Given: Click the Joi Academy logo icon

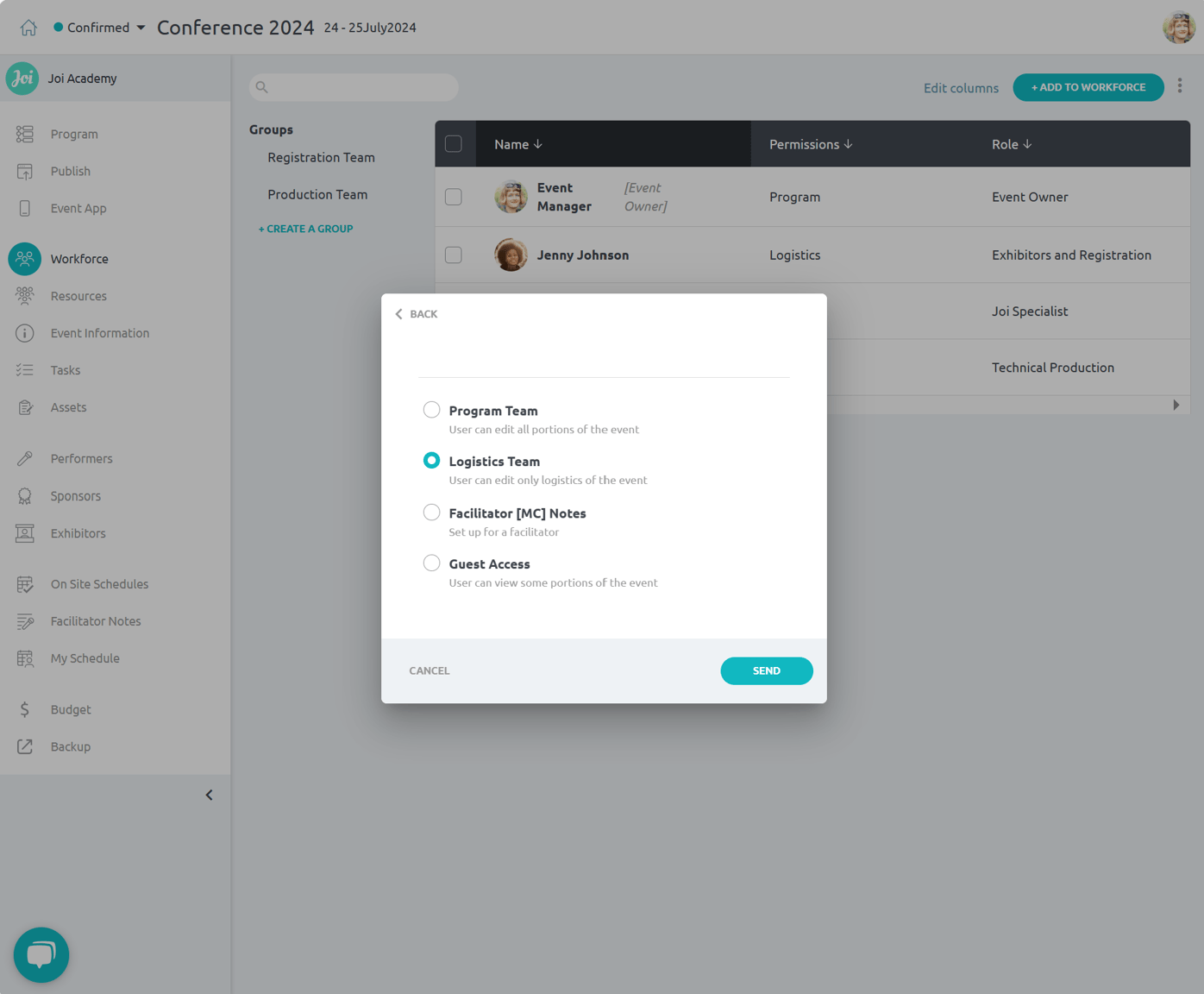Looking at the screenshot, I should coord(22,79).
